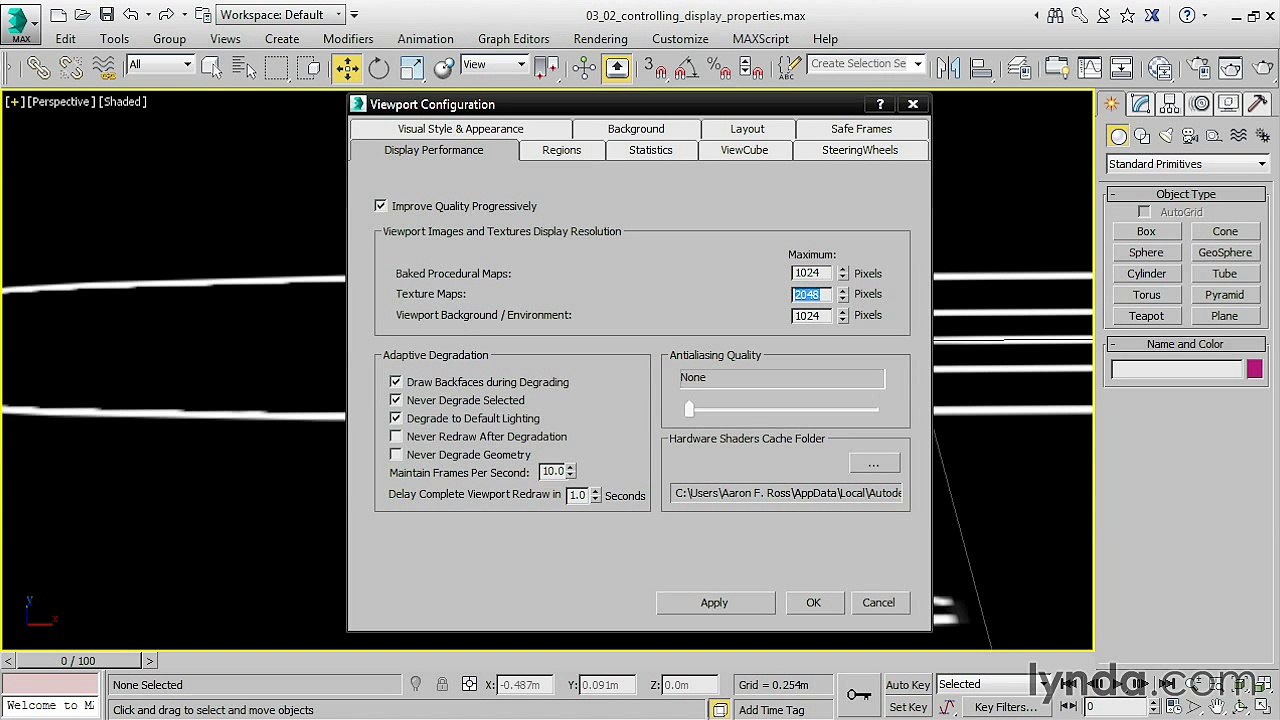The width and height of the screenshot is (1280, 720).
Task: Select the Bind to Space Warp tool
Action: coord(104,67)
